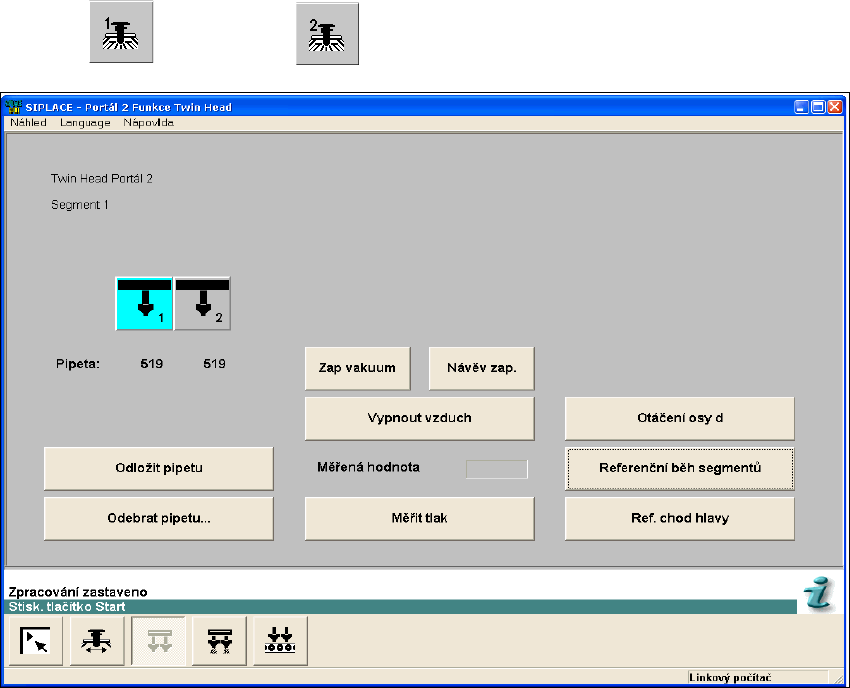
Task: Click the Návěv zap. button
Action: (x=481, y=368)
